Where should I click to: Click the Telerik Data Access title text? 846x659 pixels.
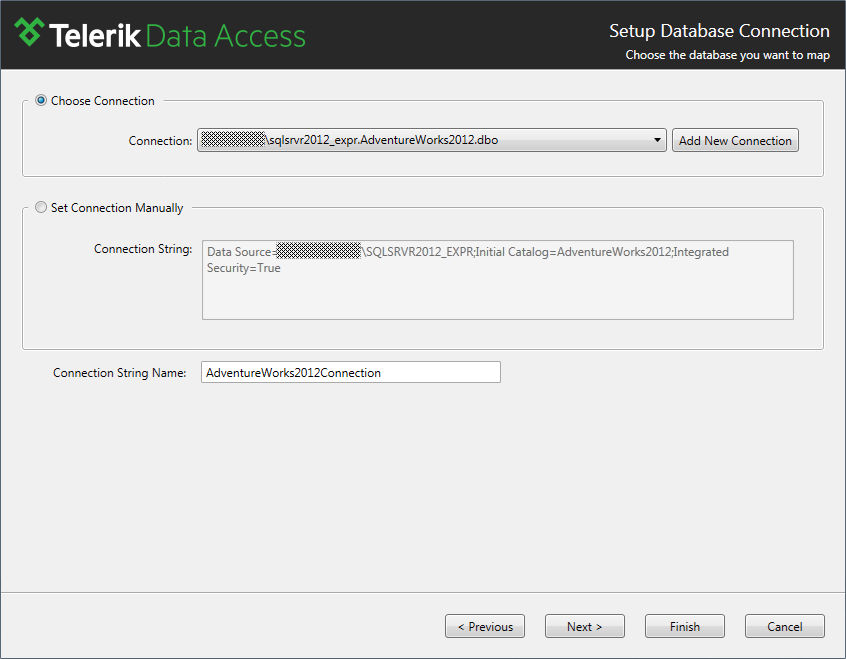[177, 36]
